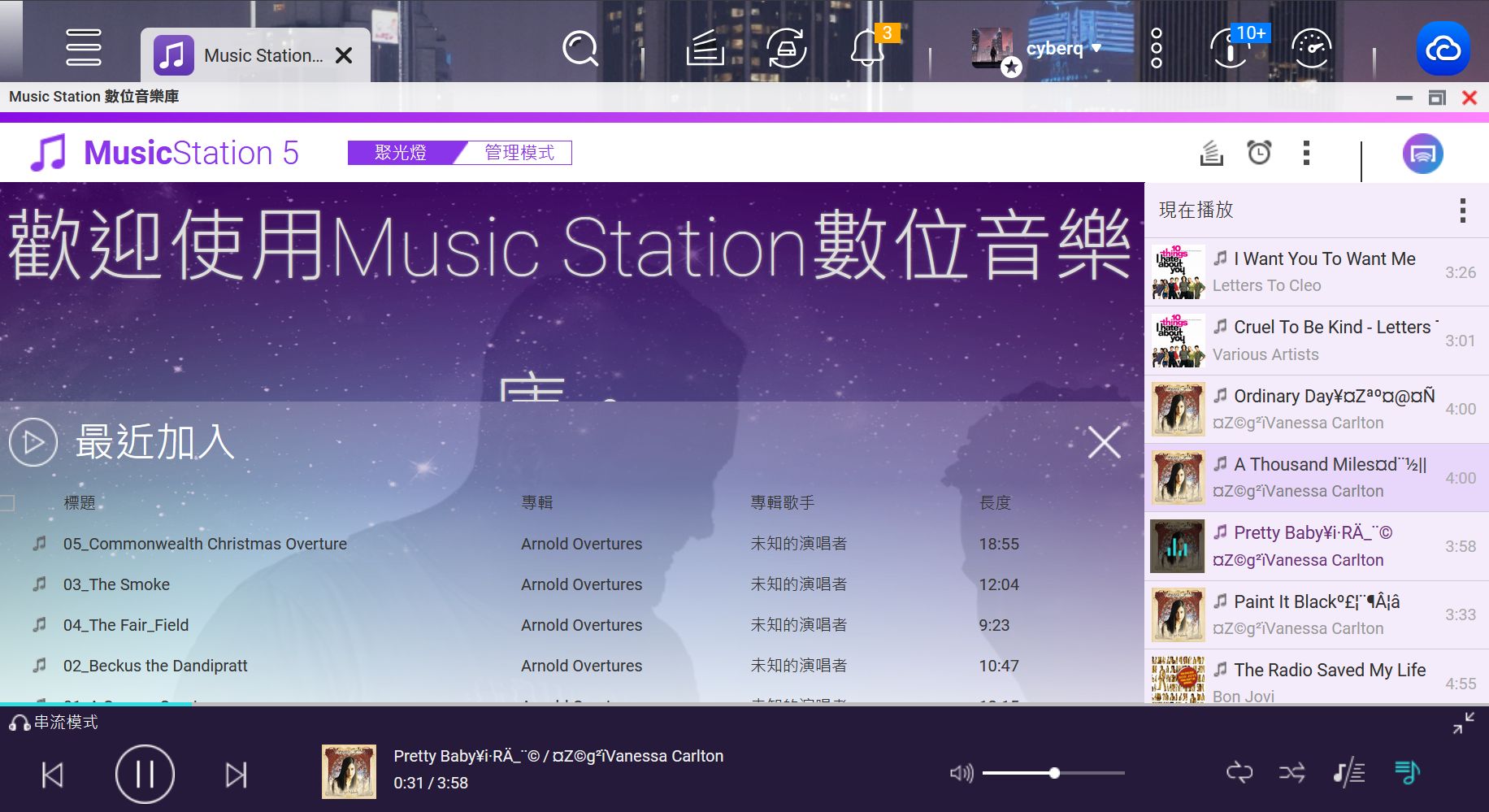Click the Paint It Black album thumbnail
The height and width of the screenshot is (812, 1489).
(1178, 615)
